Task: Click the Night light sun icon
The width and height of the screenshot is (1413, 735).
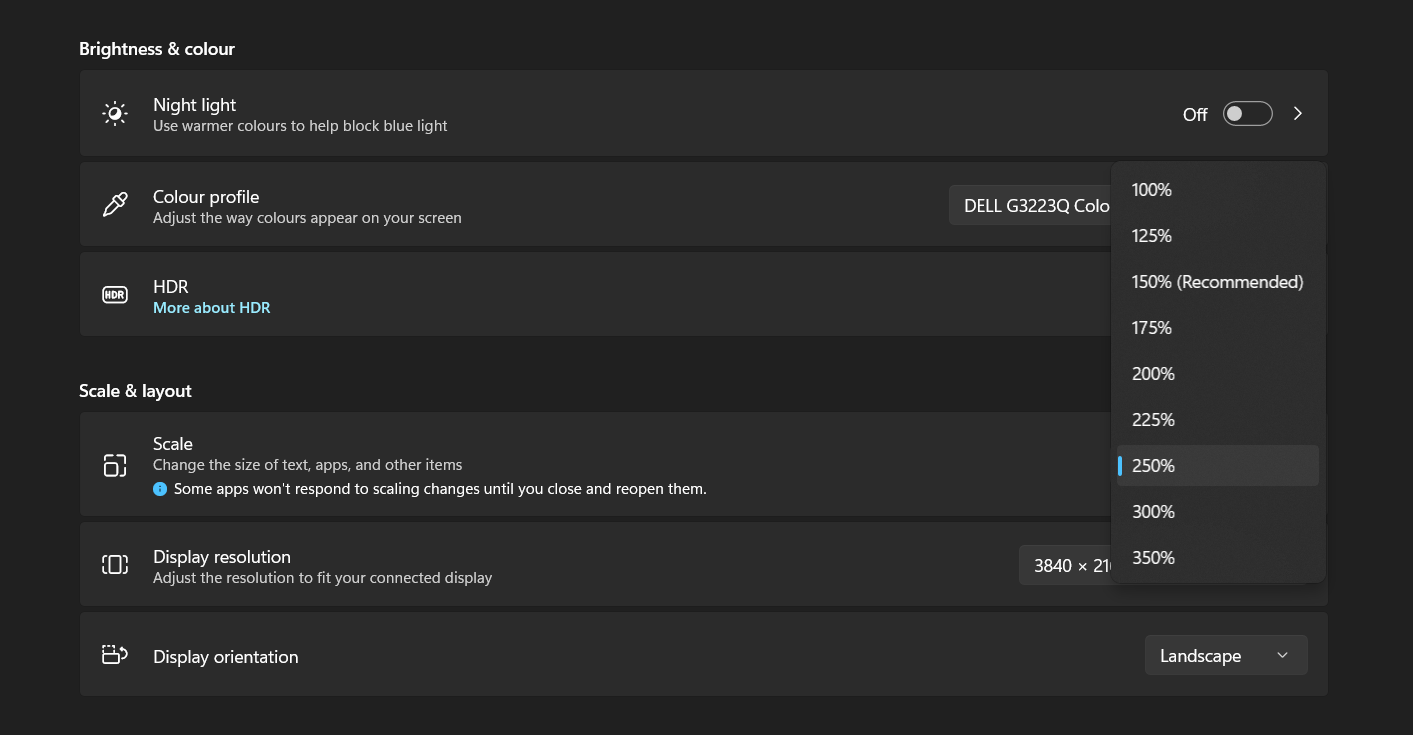Action: 115,114
